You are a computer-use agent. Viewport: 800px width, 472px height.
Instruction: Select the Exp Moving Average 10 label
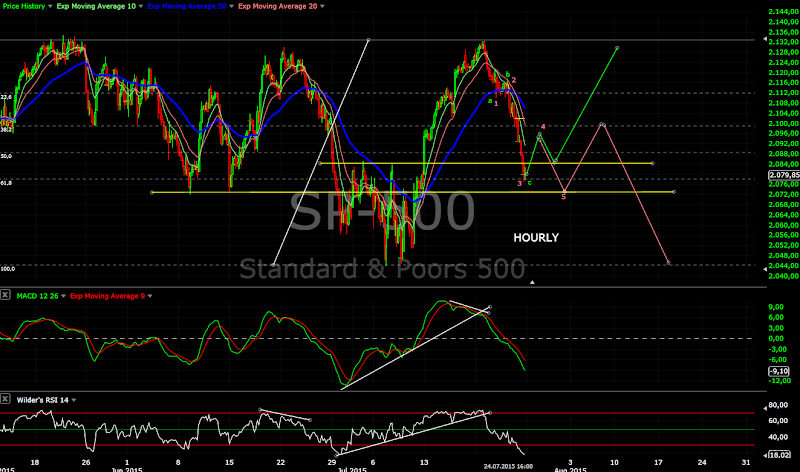point(96,7)
